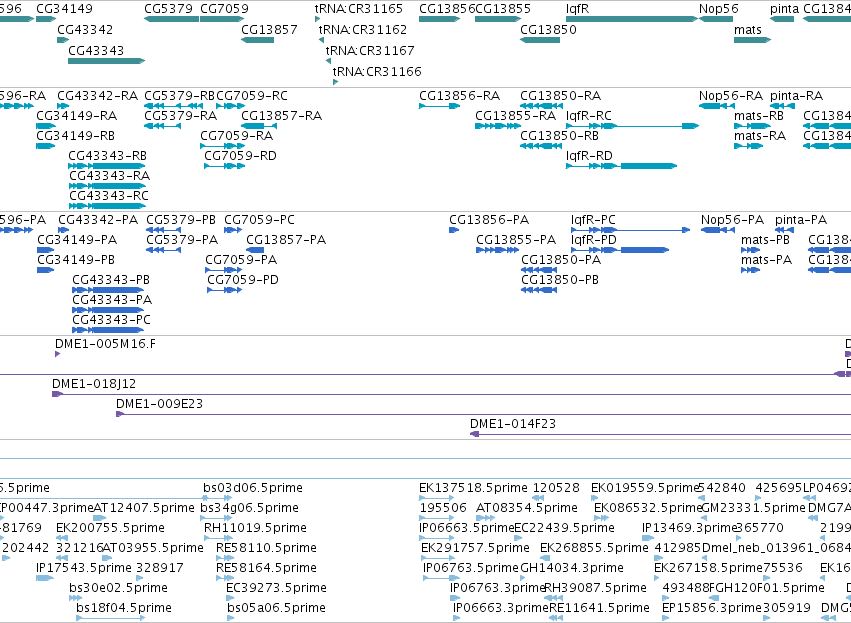Click the mats gene label
This screenshot has height=623, width=851.
748,29
